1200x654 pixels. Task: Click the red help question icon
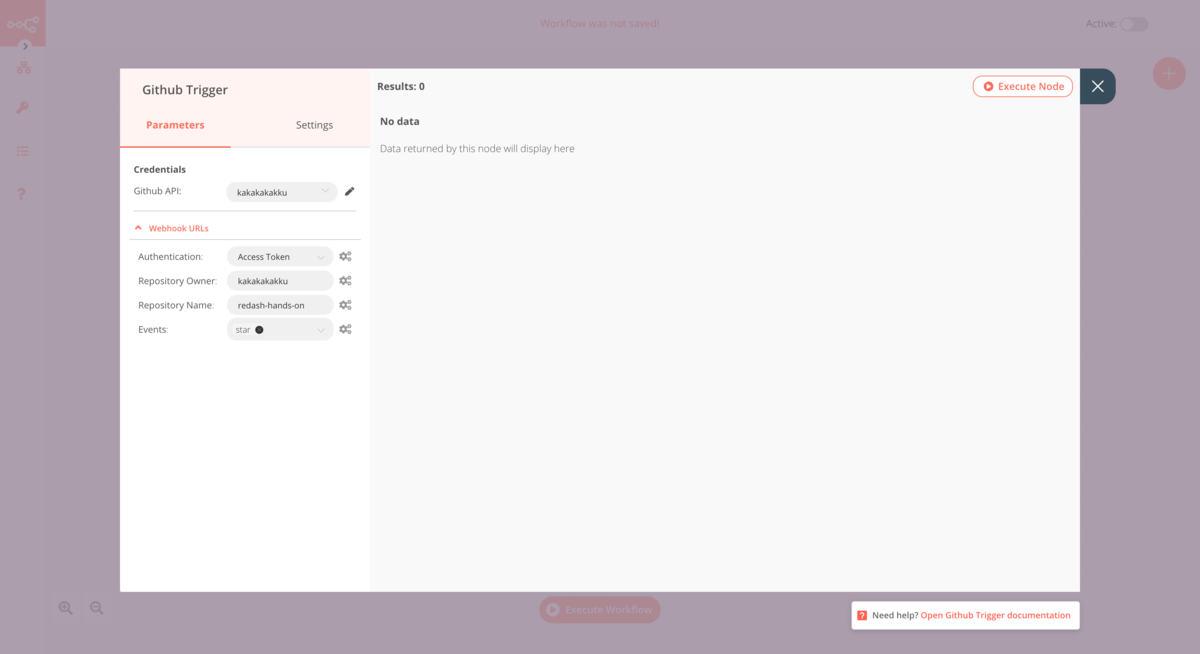(862, 615)
